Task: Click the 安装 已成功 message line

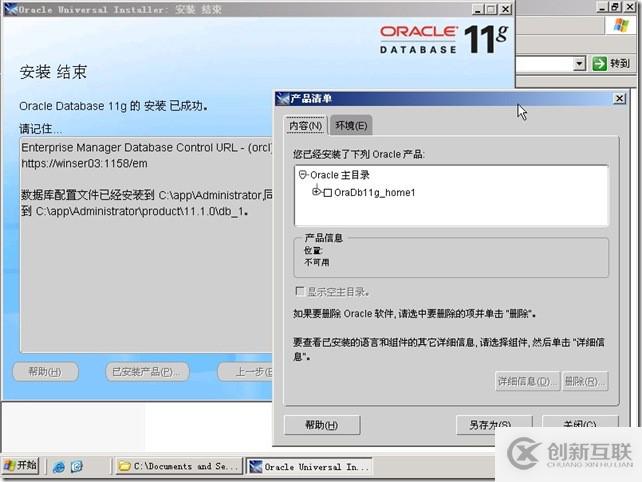Action: (113, 106)
